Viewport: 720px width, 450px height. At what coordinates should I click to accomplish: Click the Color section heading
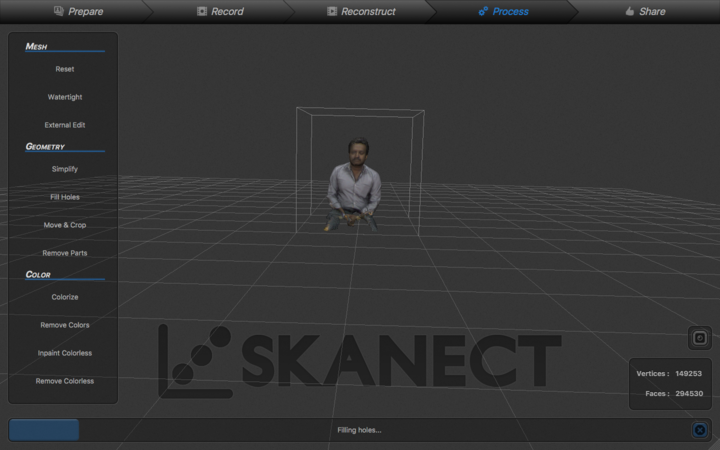tap(38, 275)
